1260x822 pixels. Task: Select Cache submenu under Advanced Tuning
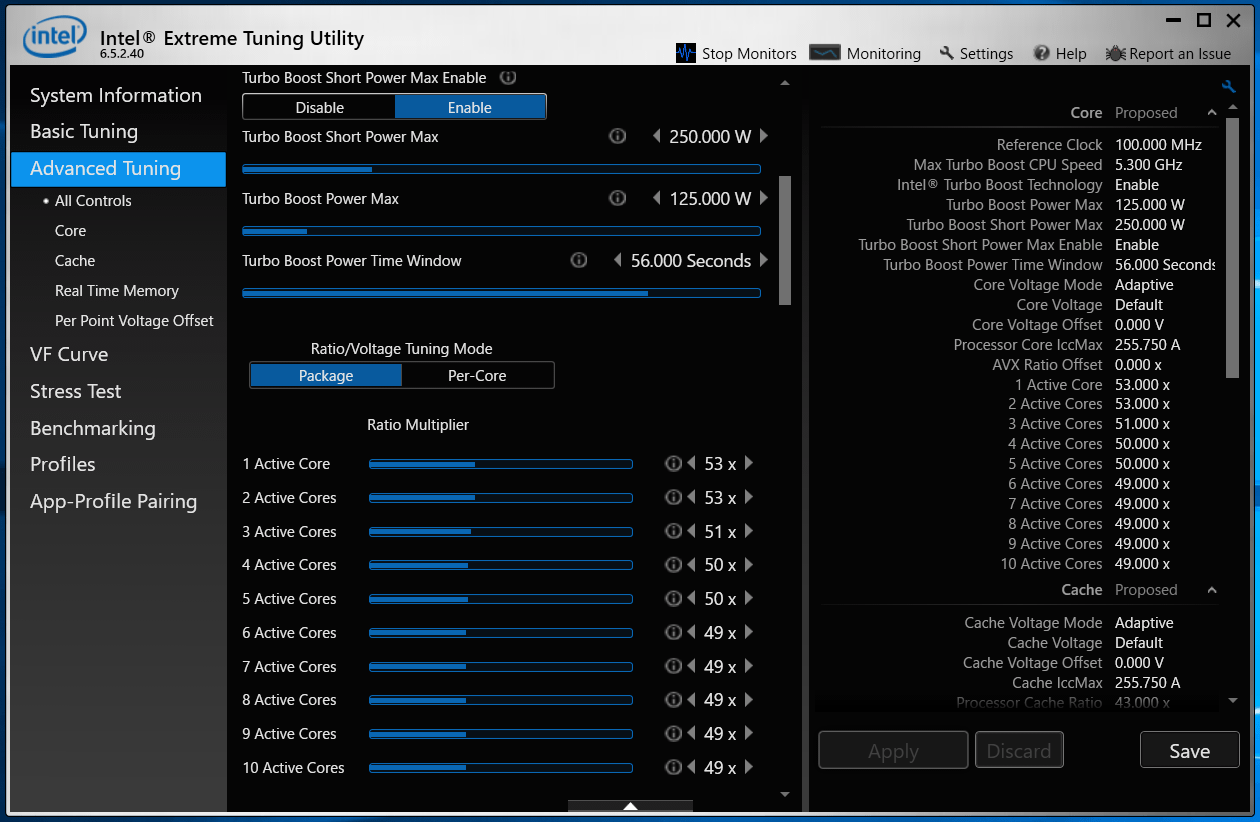tap(75, 260)
